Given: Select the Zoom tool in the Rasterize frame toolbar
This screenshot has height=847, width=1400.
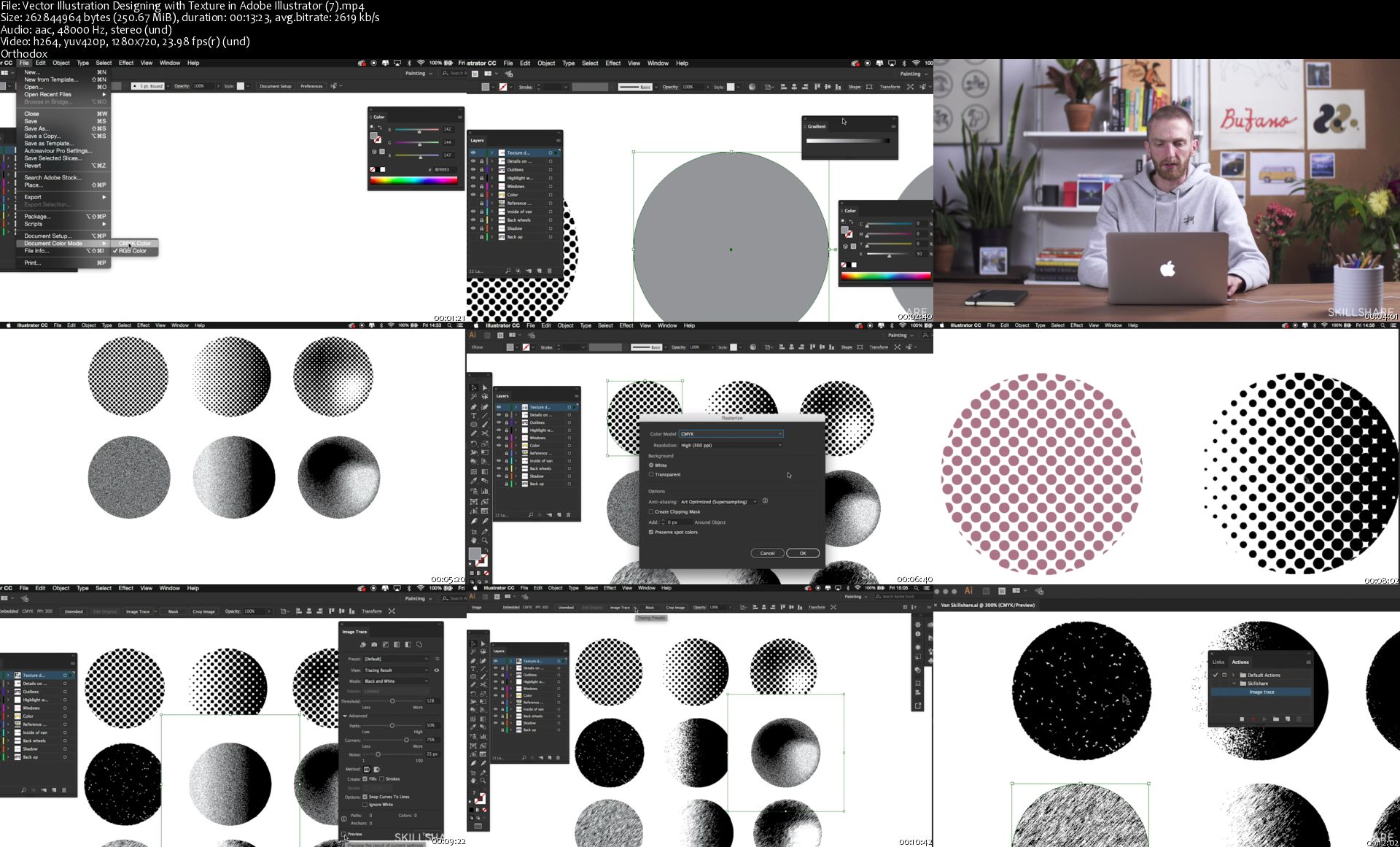Looking at the screenshot, I should pyautogui.click(x=484, y=541).
